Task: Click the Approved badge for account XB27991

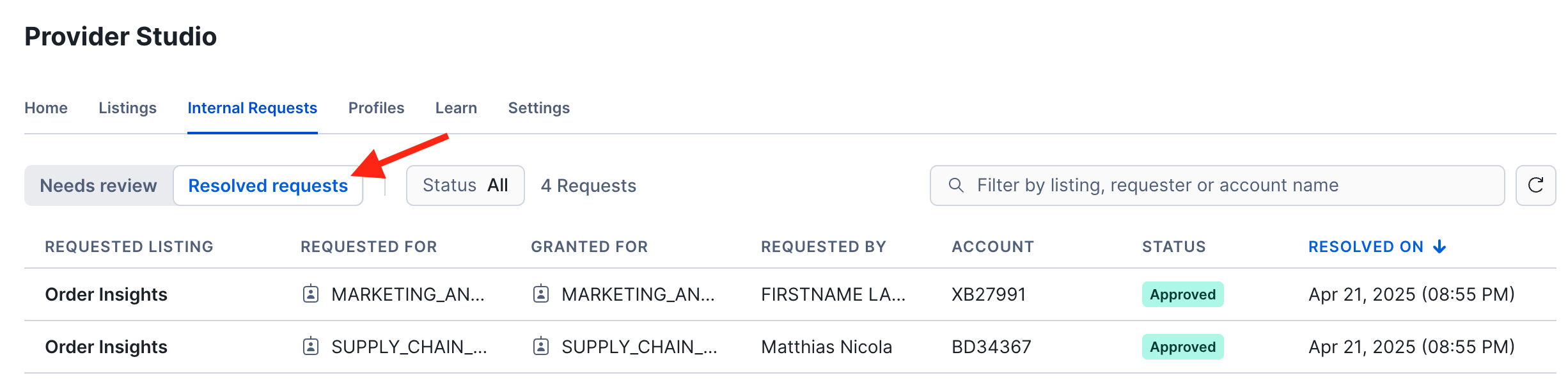Action: [x=1182, y=294]
